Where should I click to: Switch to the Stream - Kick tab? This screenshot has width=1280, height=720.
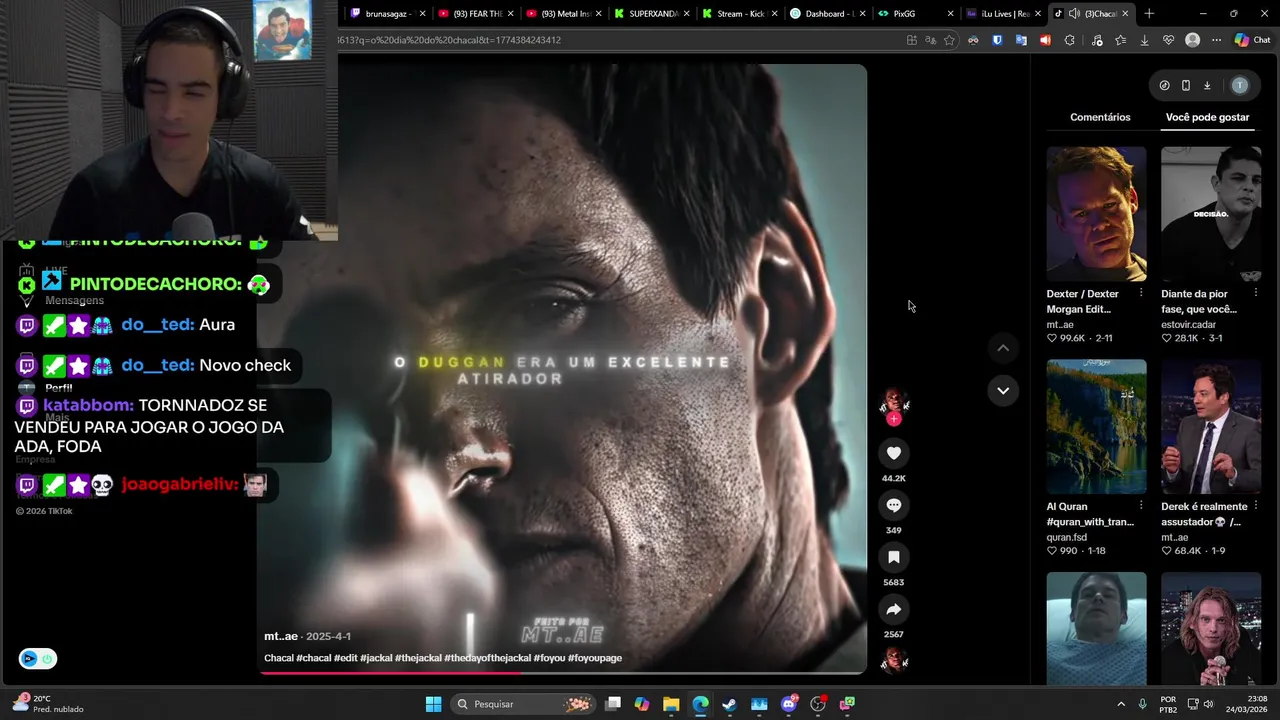pos(737,13)
